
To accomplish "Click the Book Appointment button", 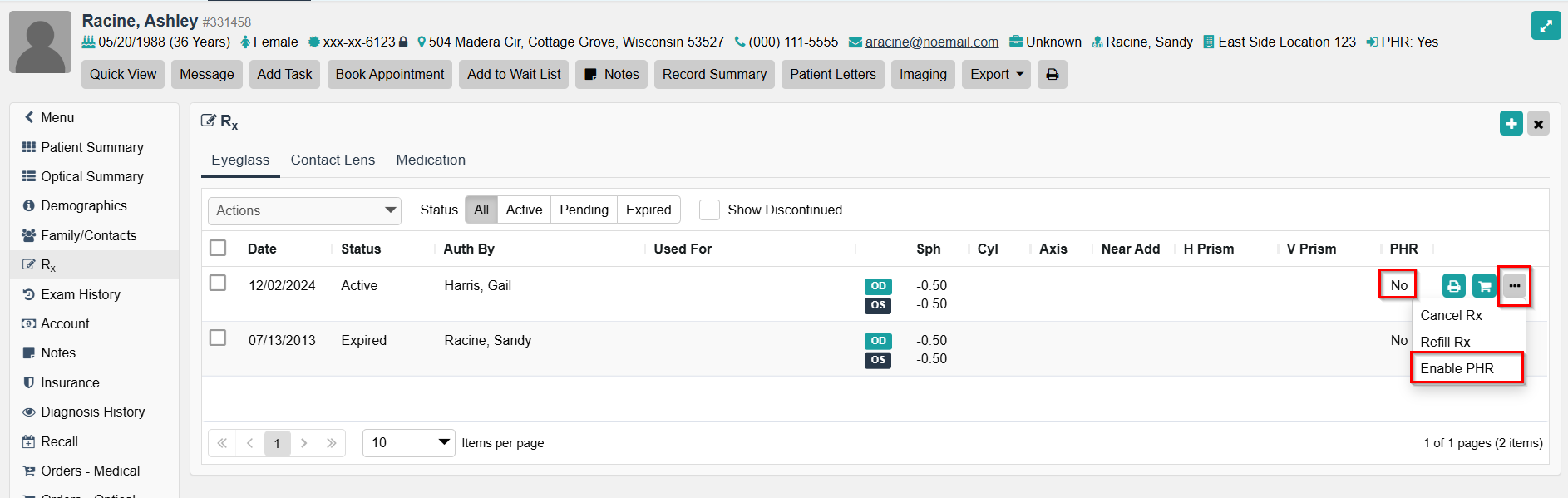I will click(x=389, y=75).
